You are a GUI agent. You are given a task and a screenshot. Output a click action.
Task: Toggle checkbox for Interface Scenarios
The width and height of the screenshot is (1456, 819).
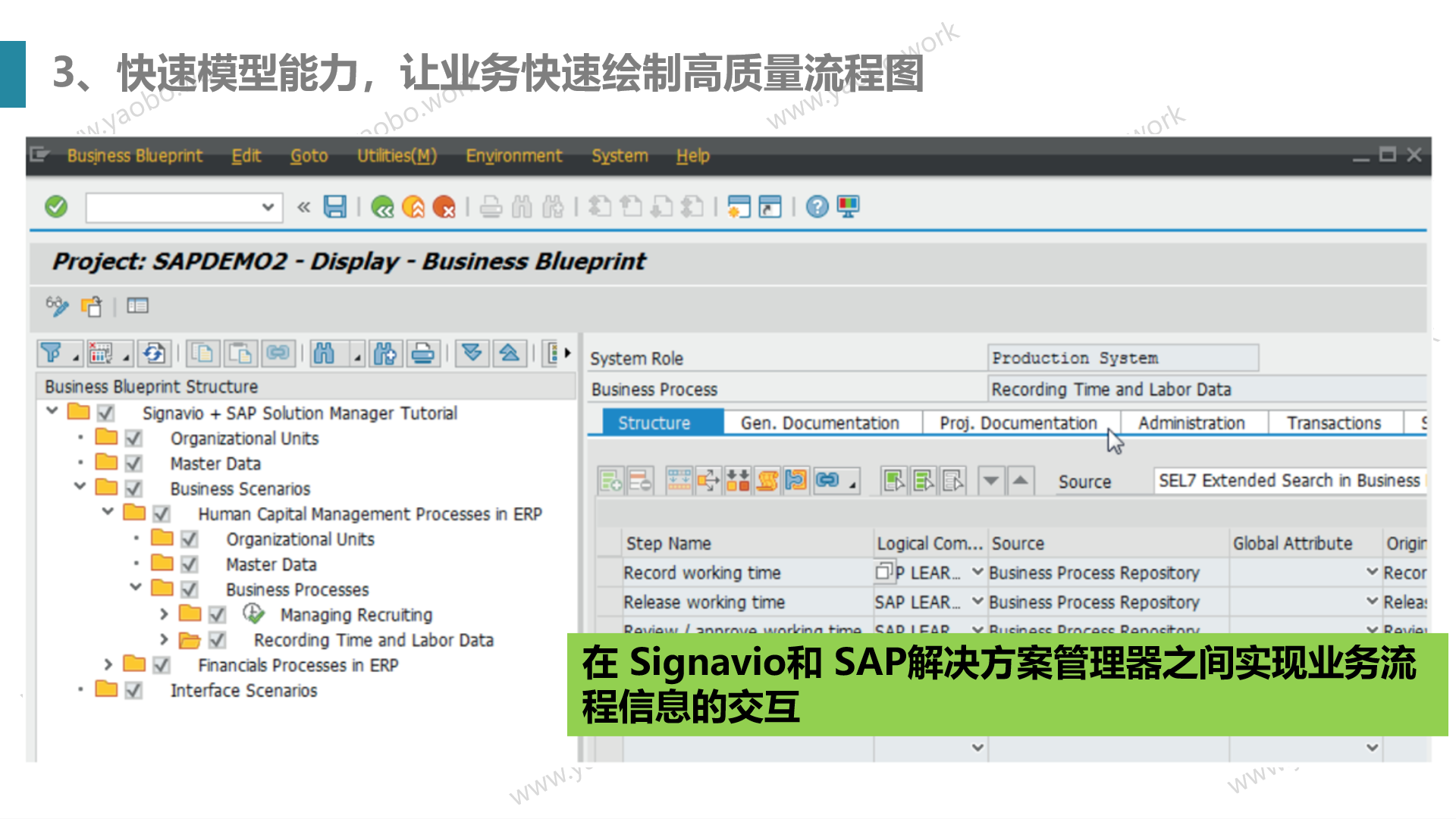(133, 690)
